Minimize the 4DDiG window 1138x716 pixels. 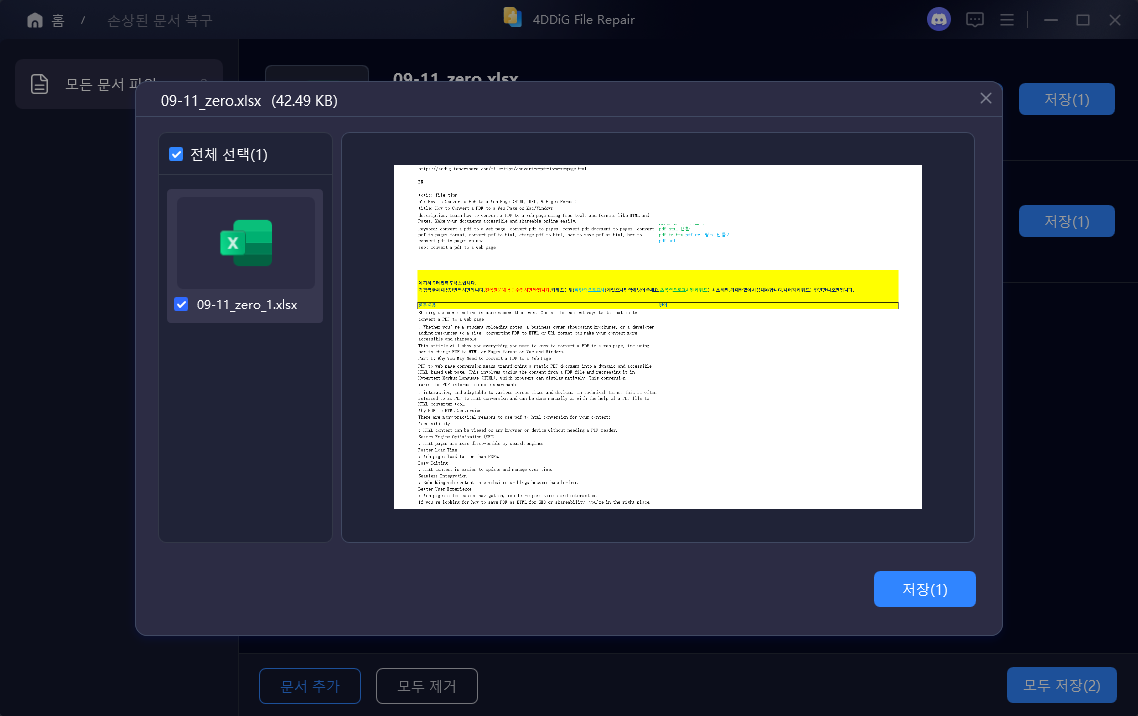pyautogui.click(x=1050, y=20)
